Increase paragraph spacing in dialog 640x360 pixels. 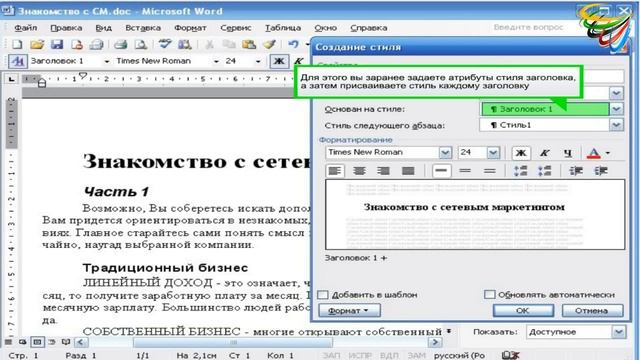(520, 171)
